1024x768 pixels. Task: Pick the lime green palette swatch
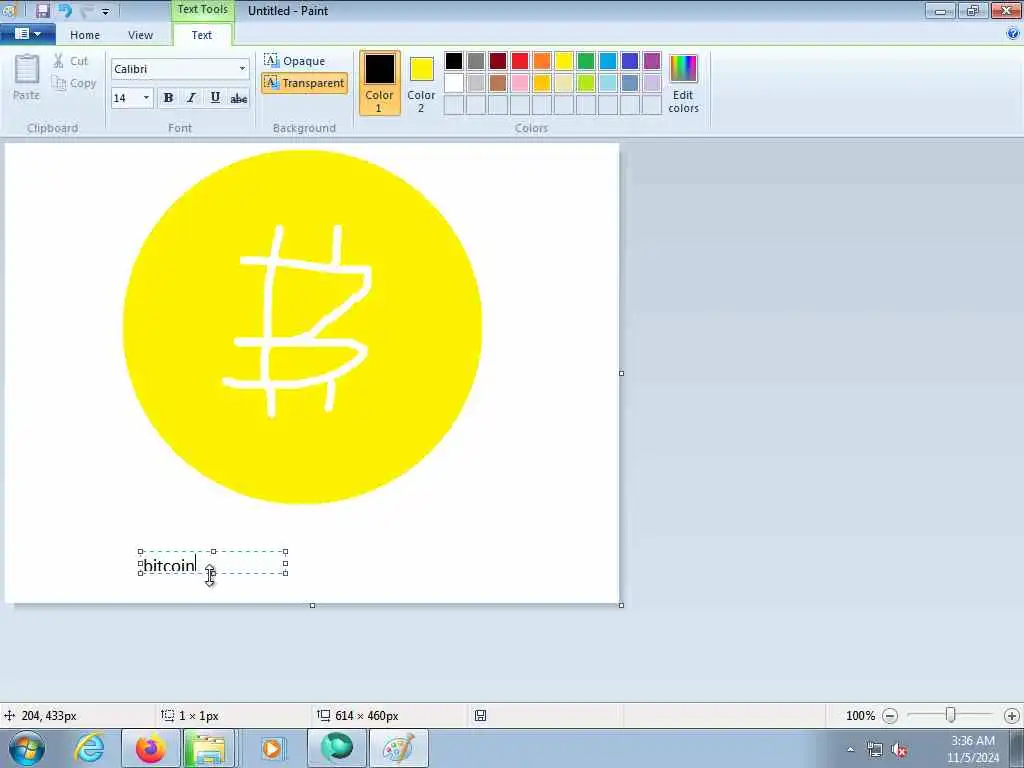point(586,83)
